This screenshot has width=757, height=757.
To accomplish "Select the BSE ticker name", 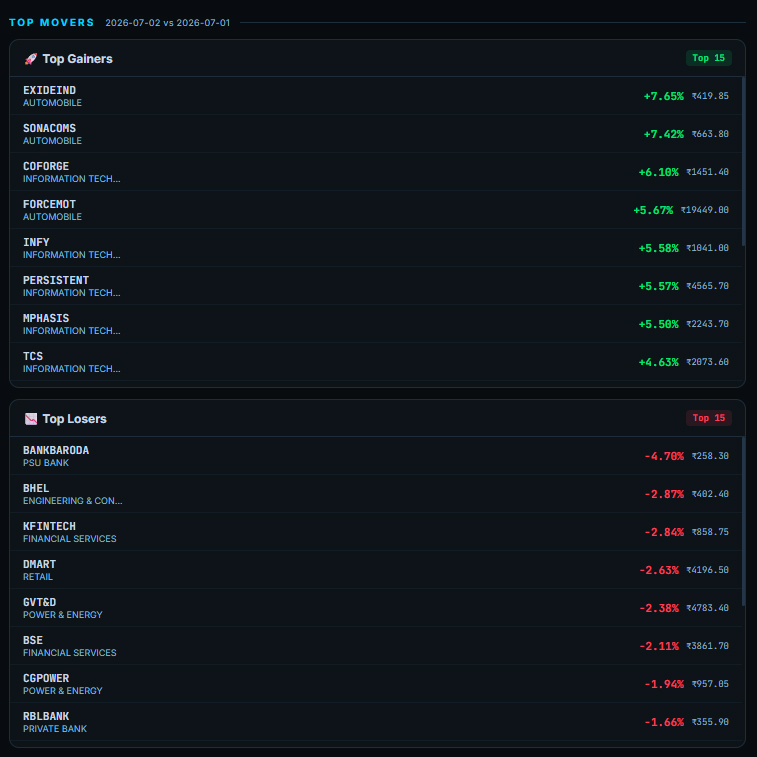I will [x=33, y=640].
